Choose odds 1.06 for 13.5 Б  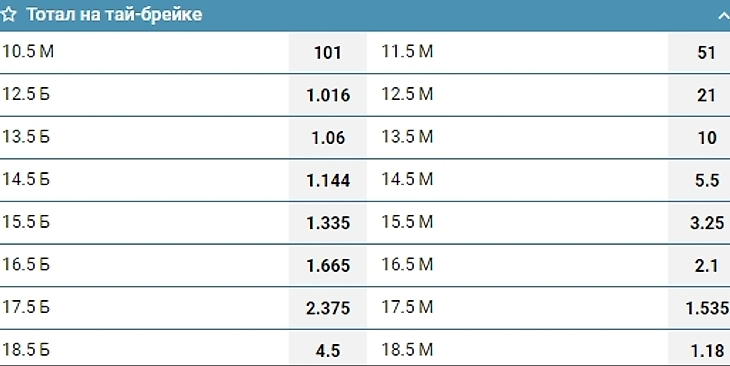328,138
